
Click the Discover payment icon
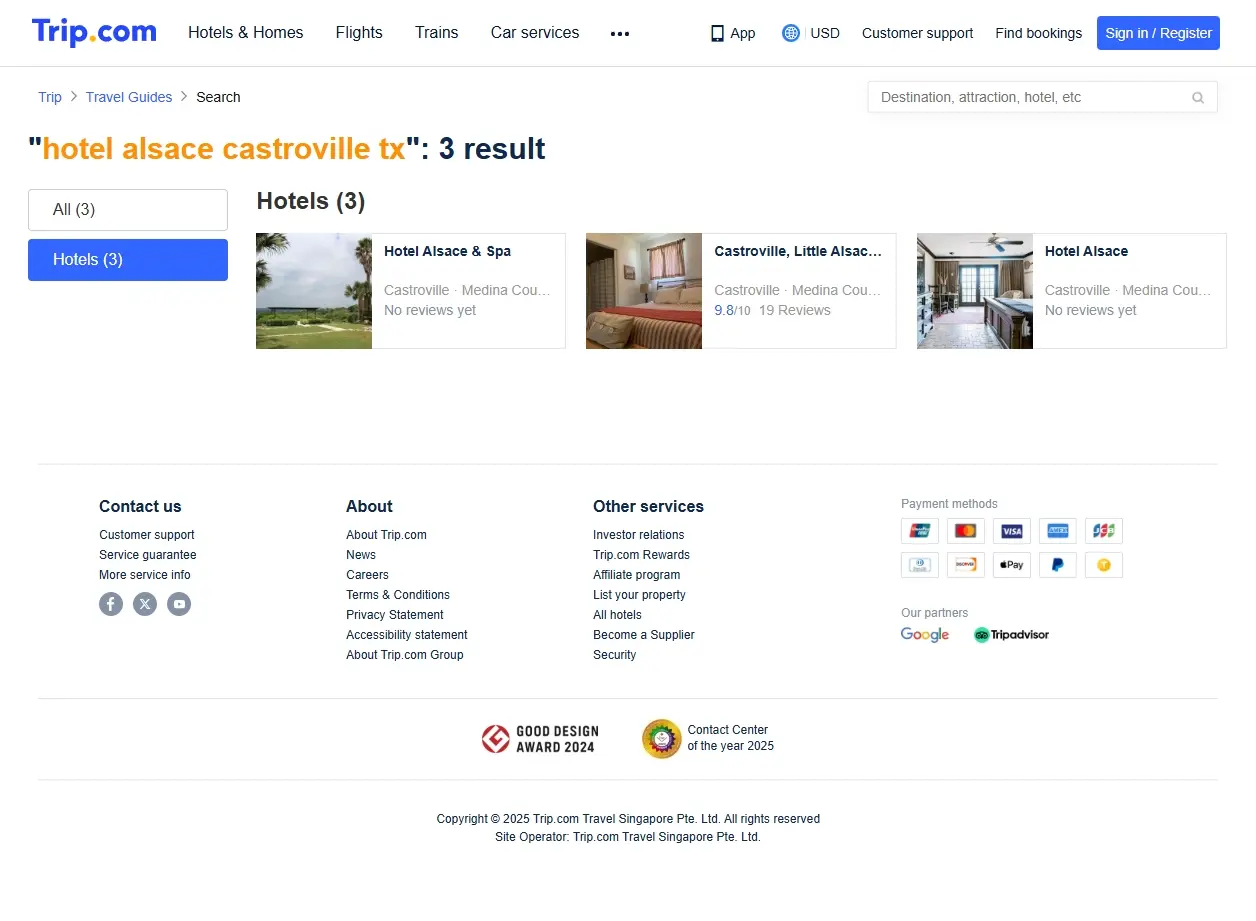pos(966,565)
